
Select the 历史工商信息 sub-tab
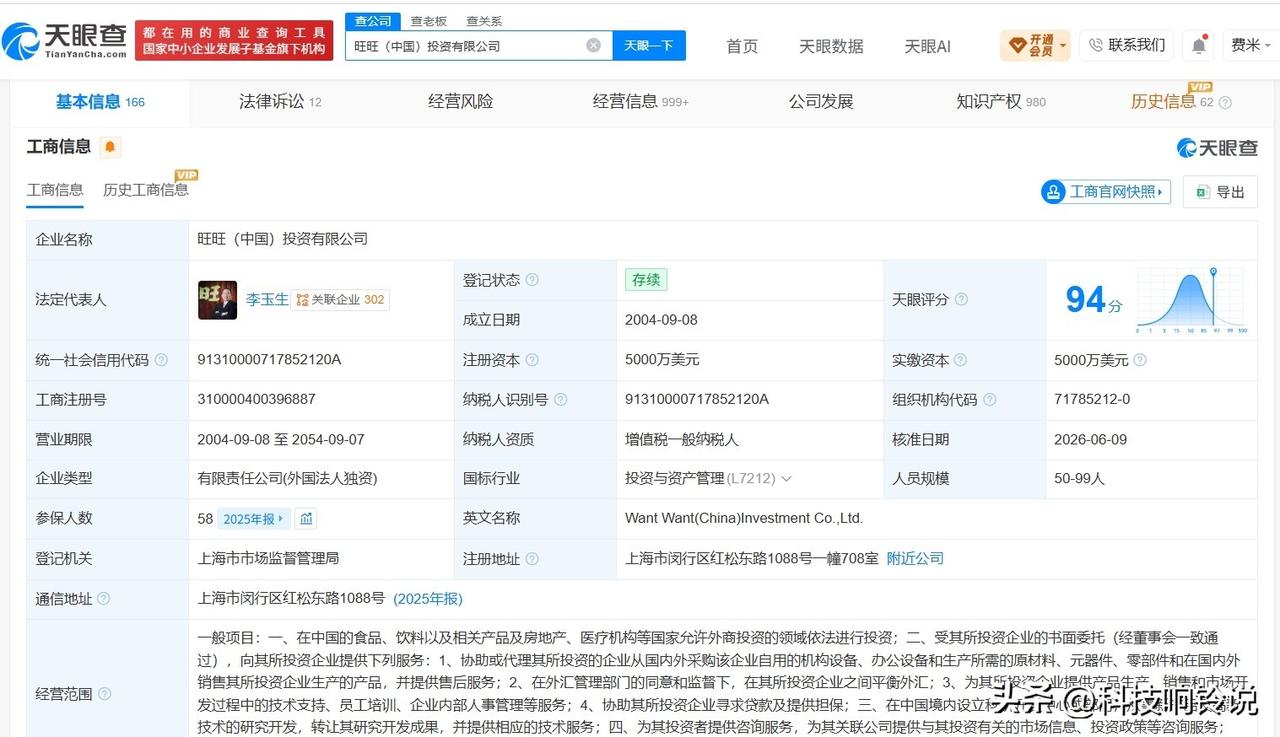(x=146, y=188)
